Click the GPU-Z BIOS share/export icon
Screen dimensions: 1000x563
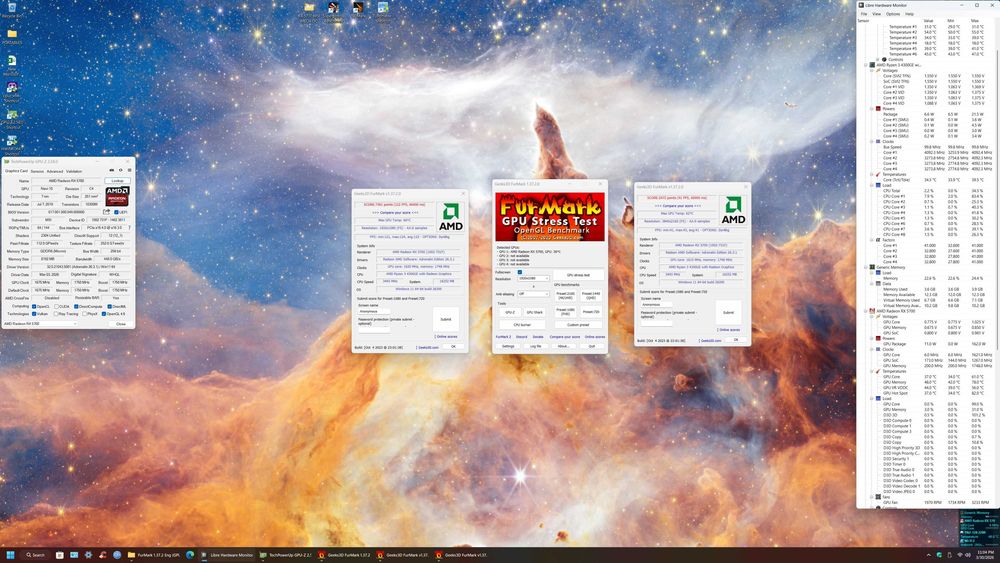107,212
